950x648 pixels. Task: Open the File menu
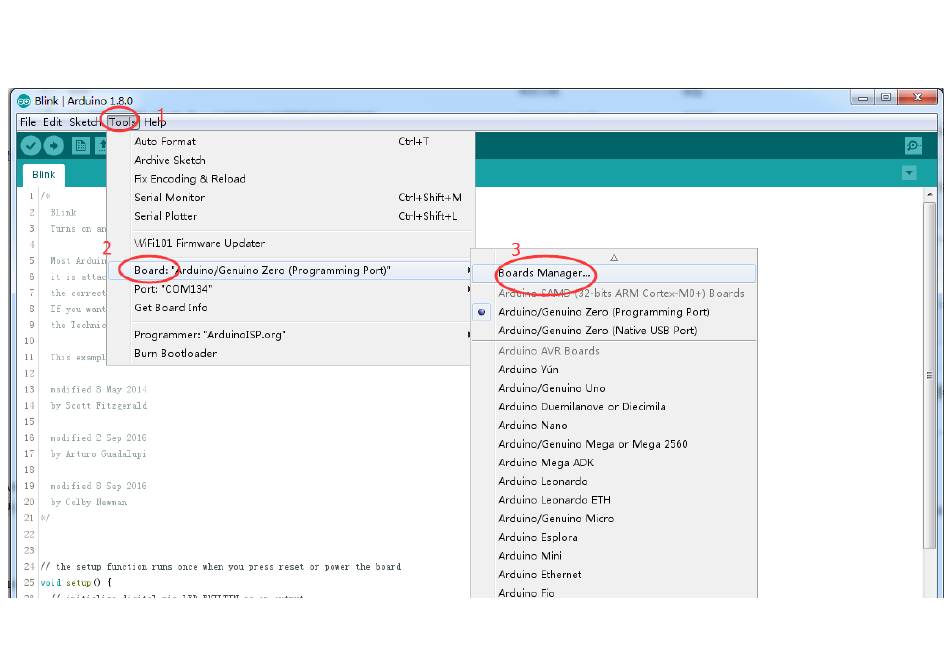[28, 122]
